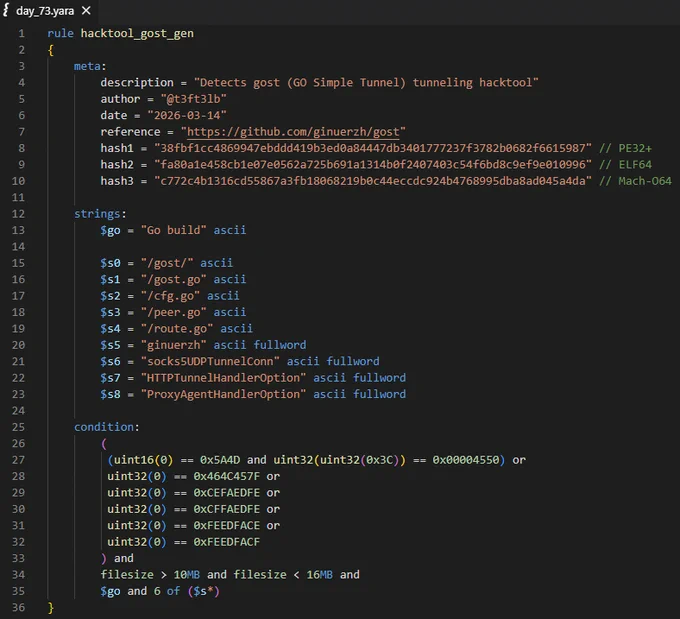The image size is (680, 619).
Task: Click the // Mach-O64 comment
Action: click(635, 181)
